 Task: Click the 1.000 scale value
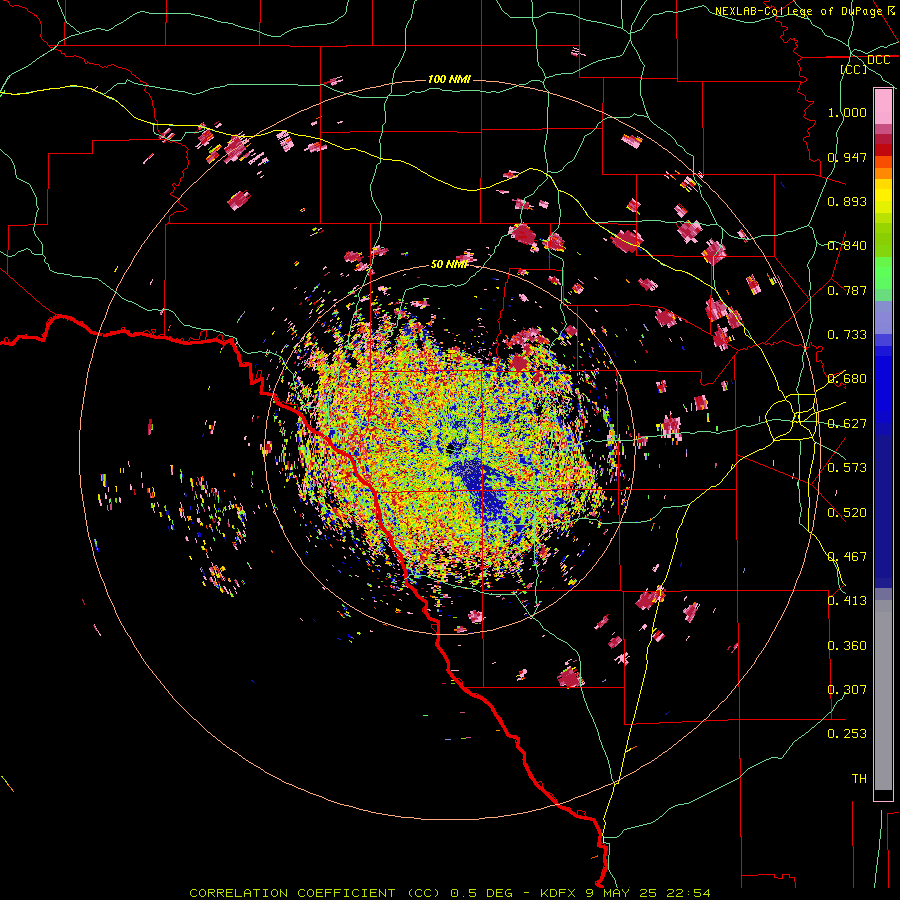tap(847, 112)
